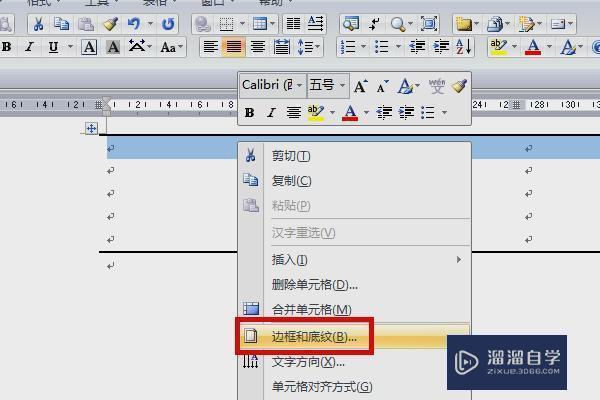Open the 五号 font size dropdown
Screen dimensions: 600x400
[342, 85]
